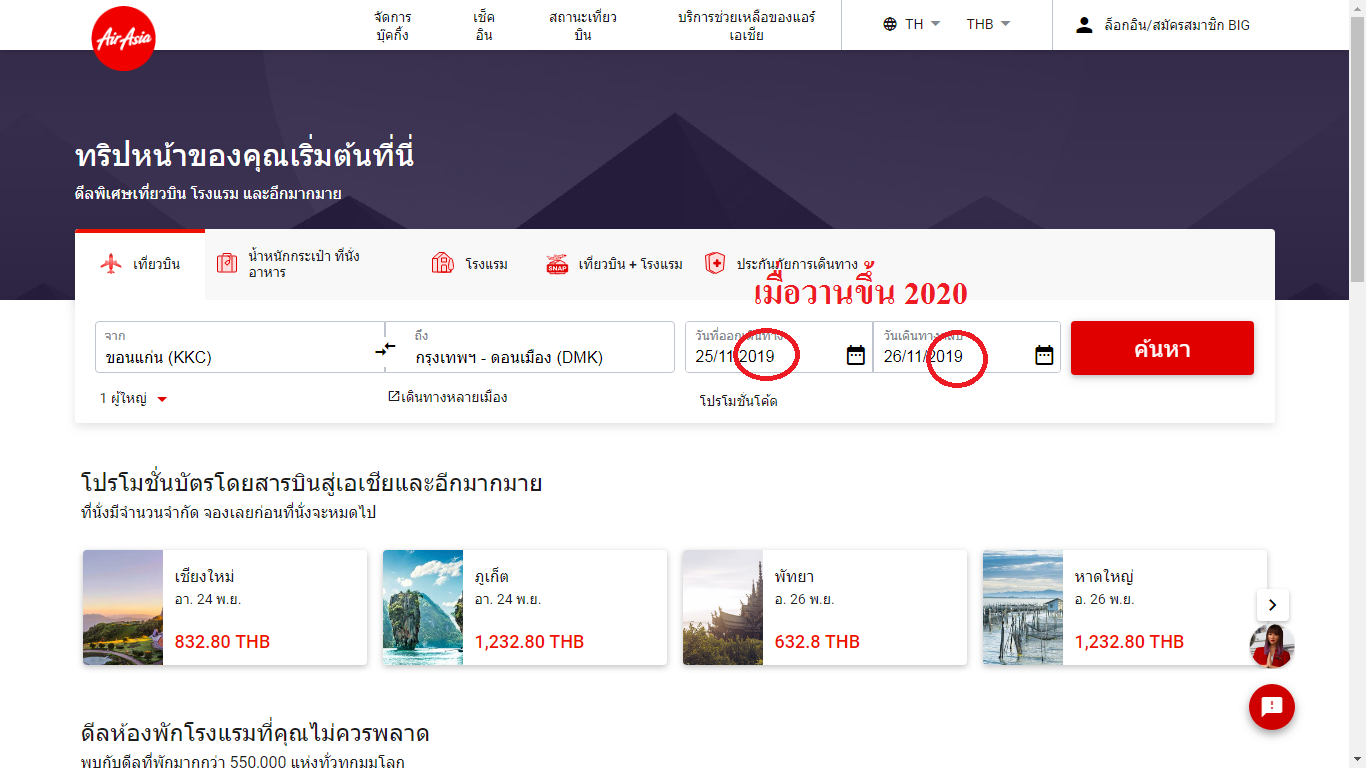Swap origin and destination airports
Viewport: 1366px width, 768px height.
(x=385, y=349)
